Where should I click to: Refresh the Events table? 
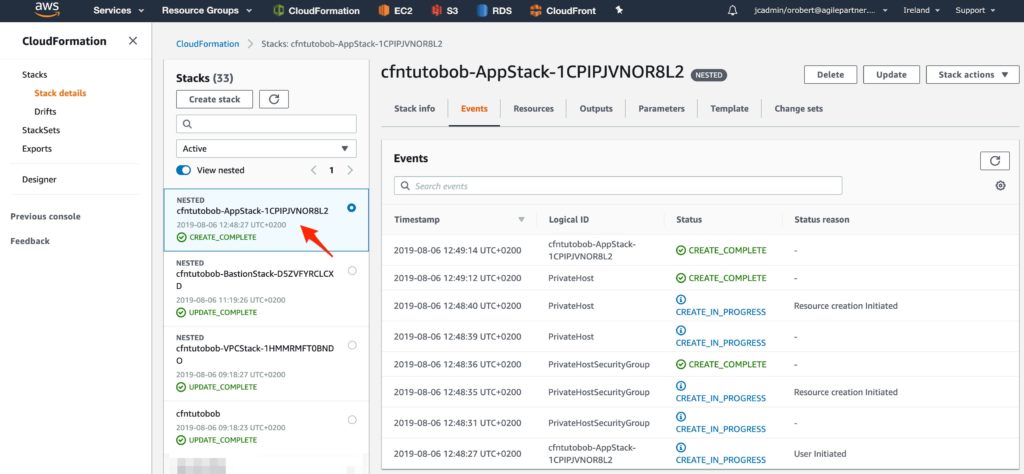[995, 161]
